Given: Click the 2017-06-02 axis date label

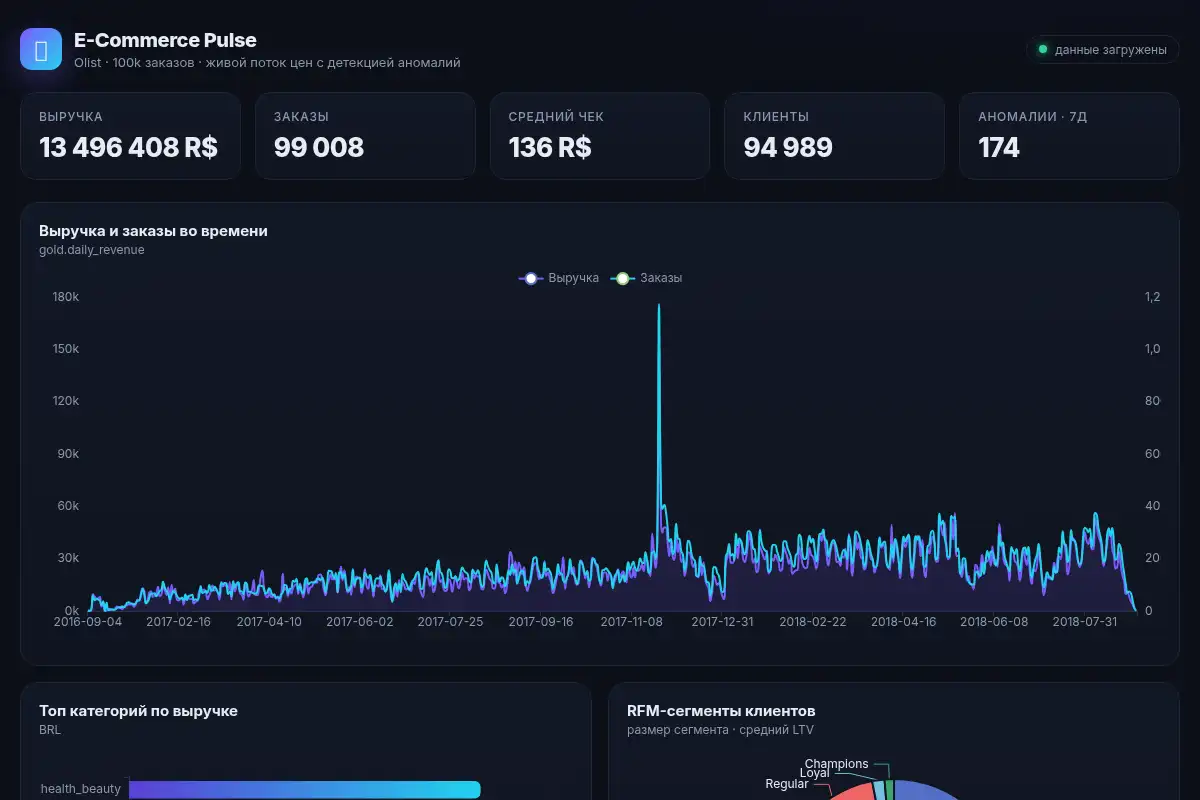Looking at the screenshot, I should (x=360, y=621).
